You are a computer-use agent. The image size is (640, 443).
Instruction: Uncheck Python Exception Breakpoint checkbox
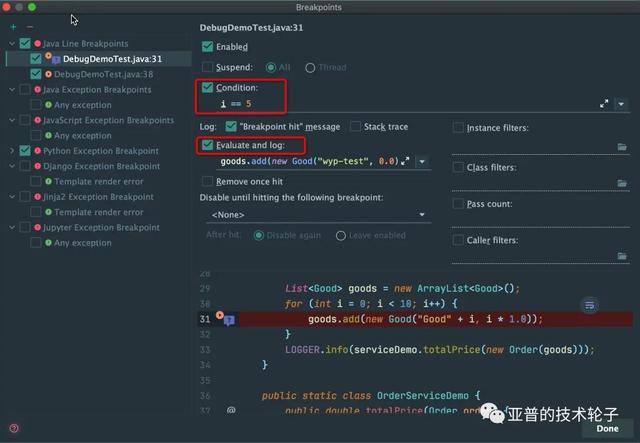point(25,151)
